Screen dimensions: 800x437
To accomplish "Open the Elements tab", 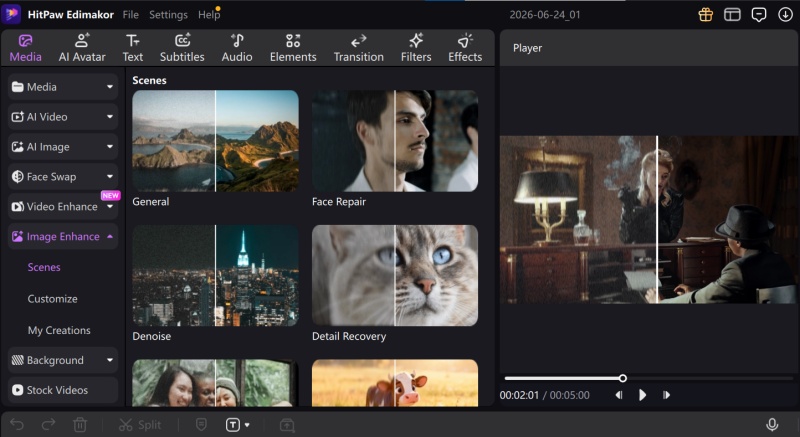I will (x=293, y=48).
